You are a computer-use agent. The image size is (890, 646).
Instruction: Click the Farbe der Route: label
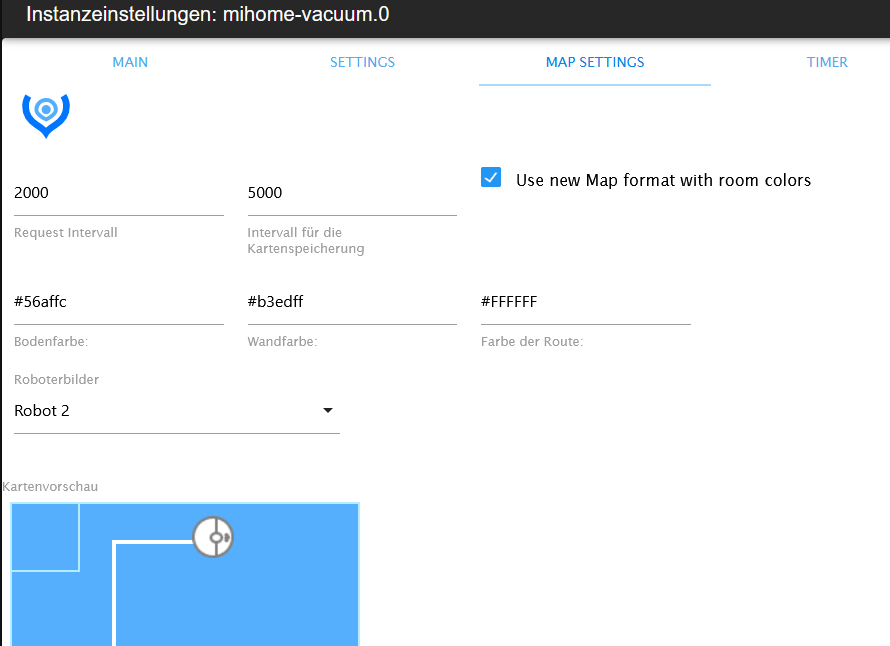pos(532,342)
